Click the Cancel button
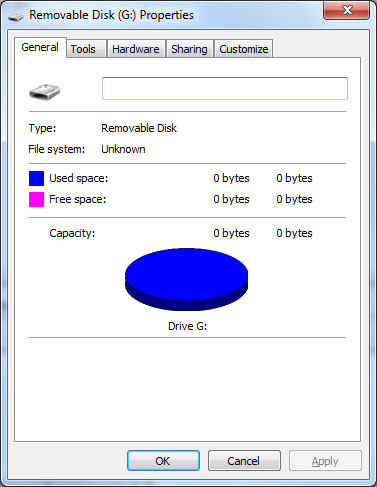Viewport: 377px width, 487px height. pos(244,461)
